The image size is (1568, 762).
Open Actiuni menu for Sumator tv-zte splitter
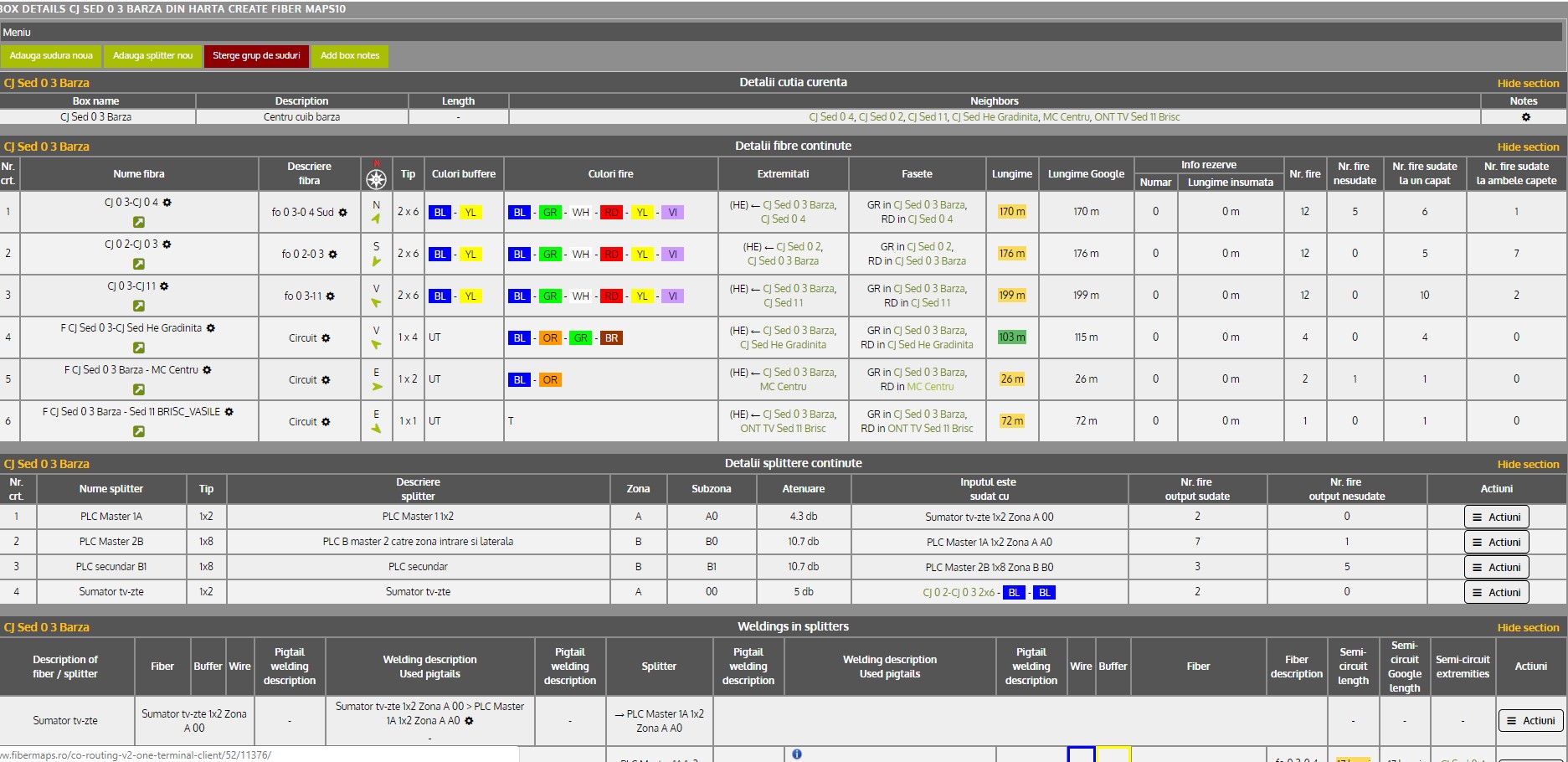click(x=1496, y=593)
